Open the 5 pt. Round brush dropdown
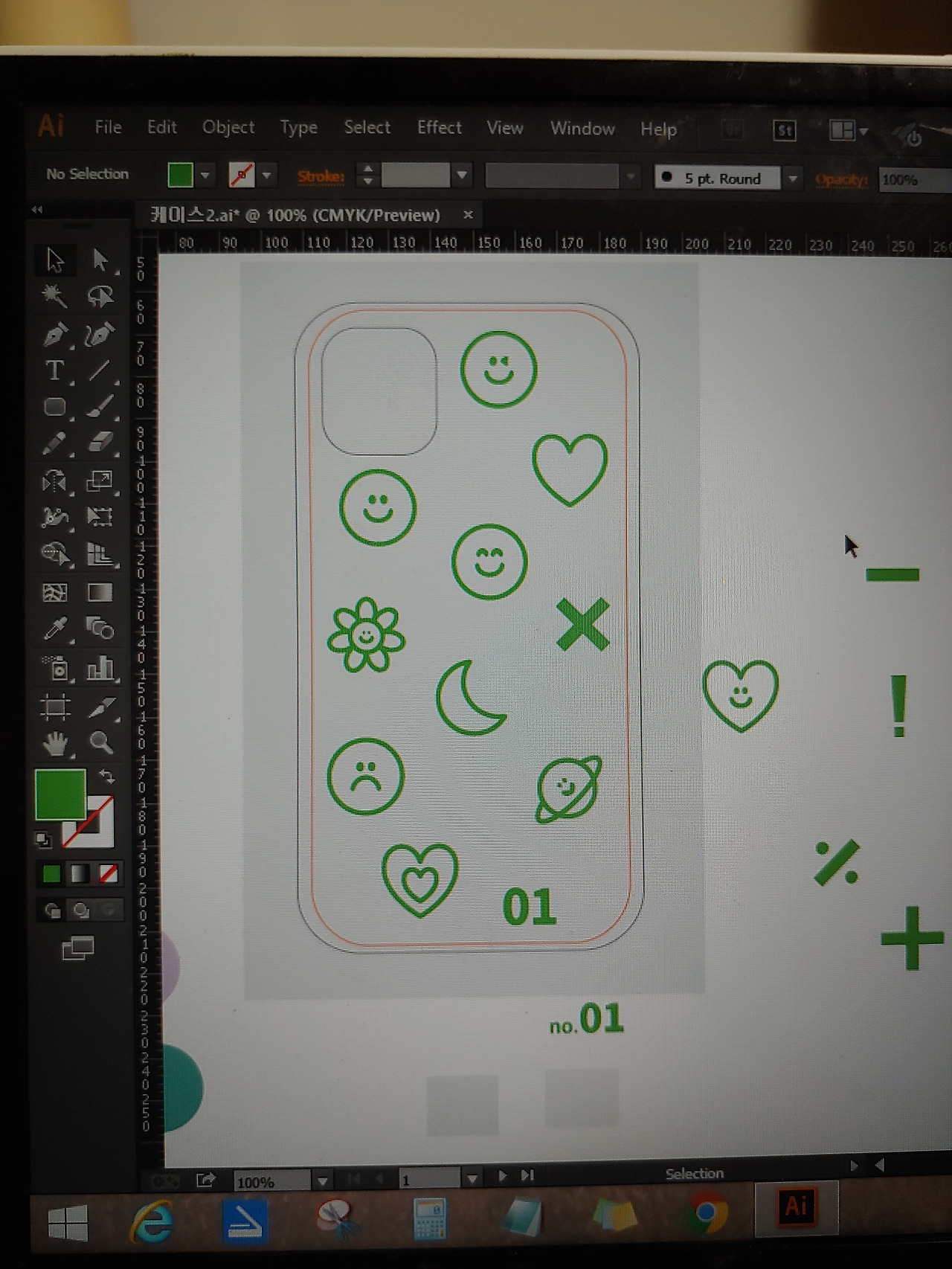This screenshot has height=1269, width=952. (793, 179)
